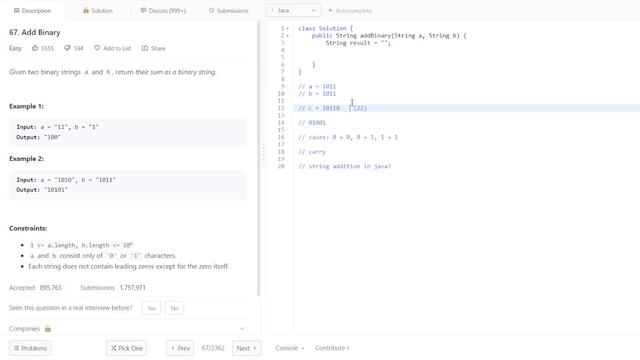Click the panel divider drag handle

point(263,153)
